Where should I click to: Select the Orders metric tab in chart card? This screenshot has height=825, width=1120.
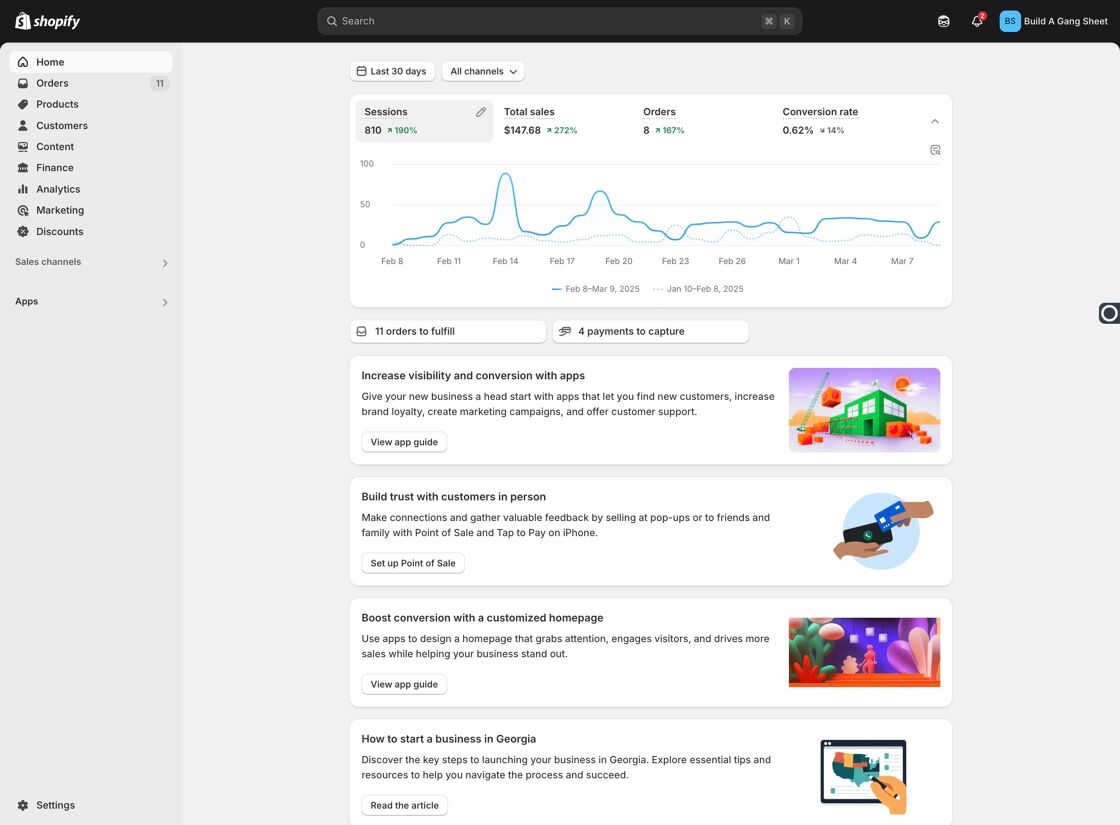703,121
